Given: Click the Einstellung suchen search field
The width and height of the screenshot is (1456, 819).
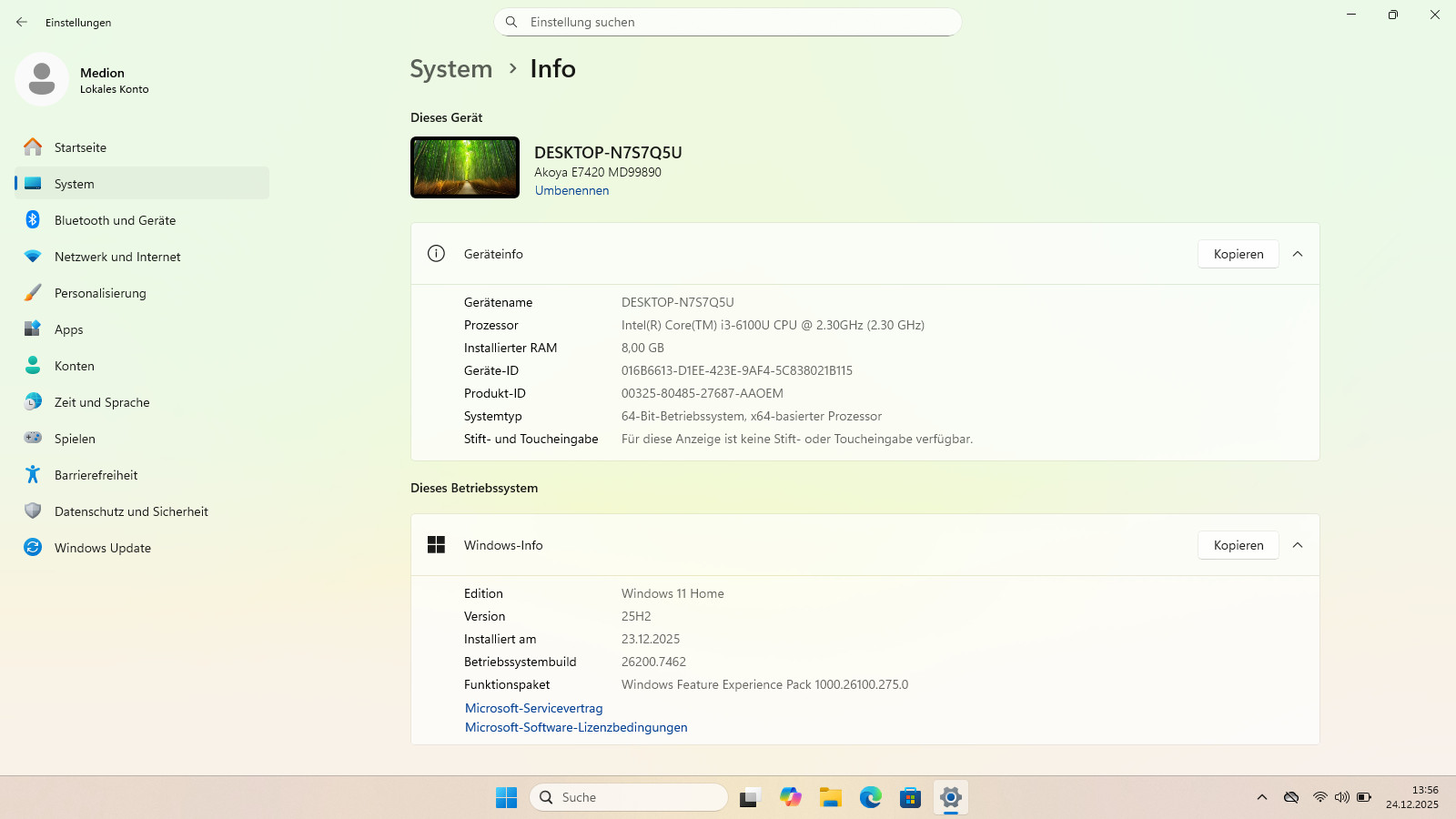Looking at the screenshot, I should 728,22.
